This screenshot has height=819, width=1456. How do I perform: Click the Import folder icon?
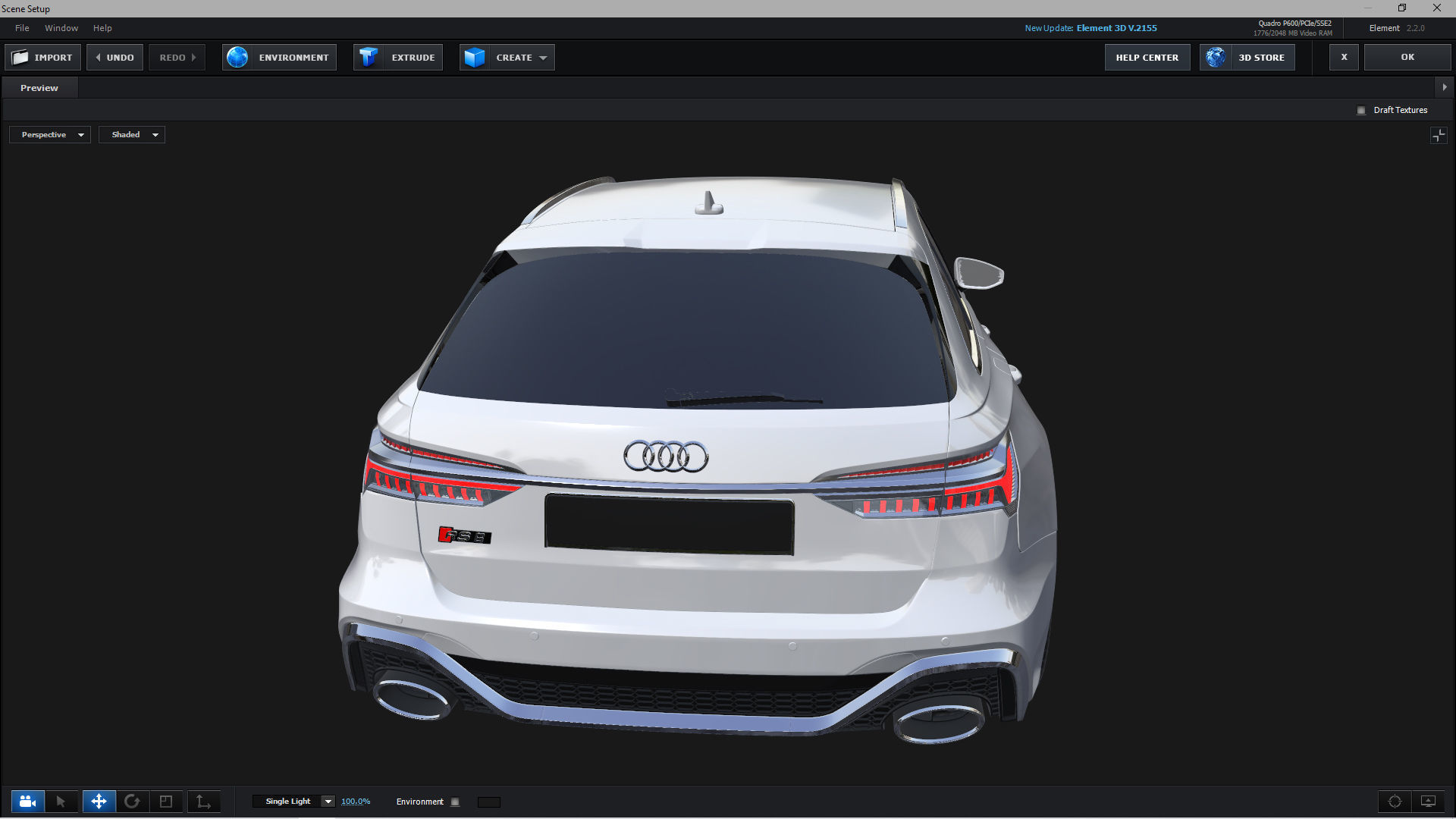coord(20,58)
